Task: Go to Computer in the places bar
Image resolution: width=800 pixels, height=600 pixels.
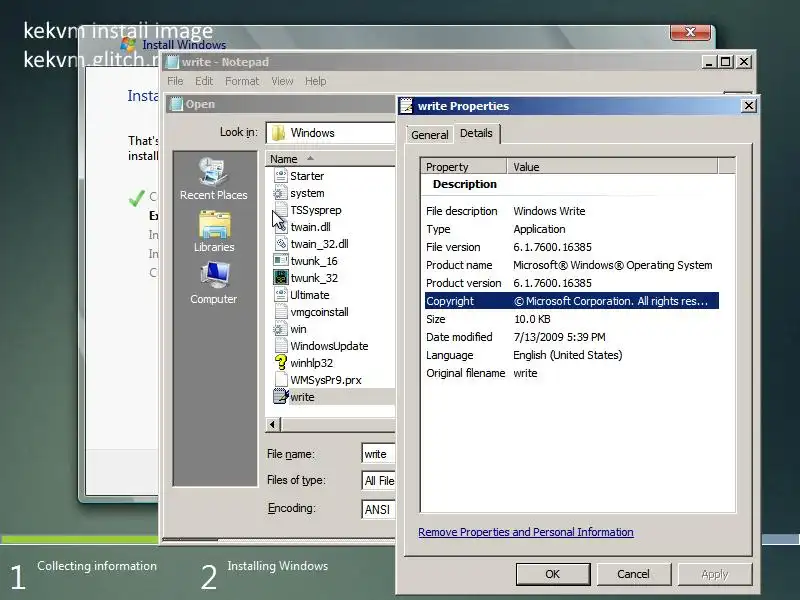Action: coord(214,283)
